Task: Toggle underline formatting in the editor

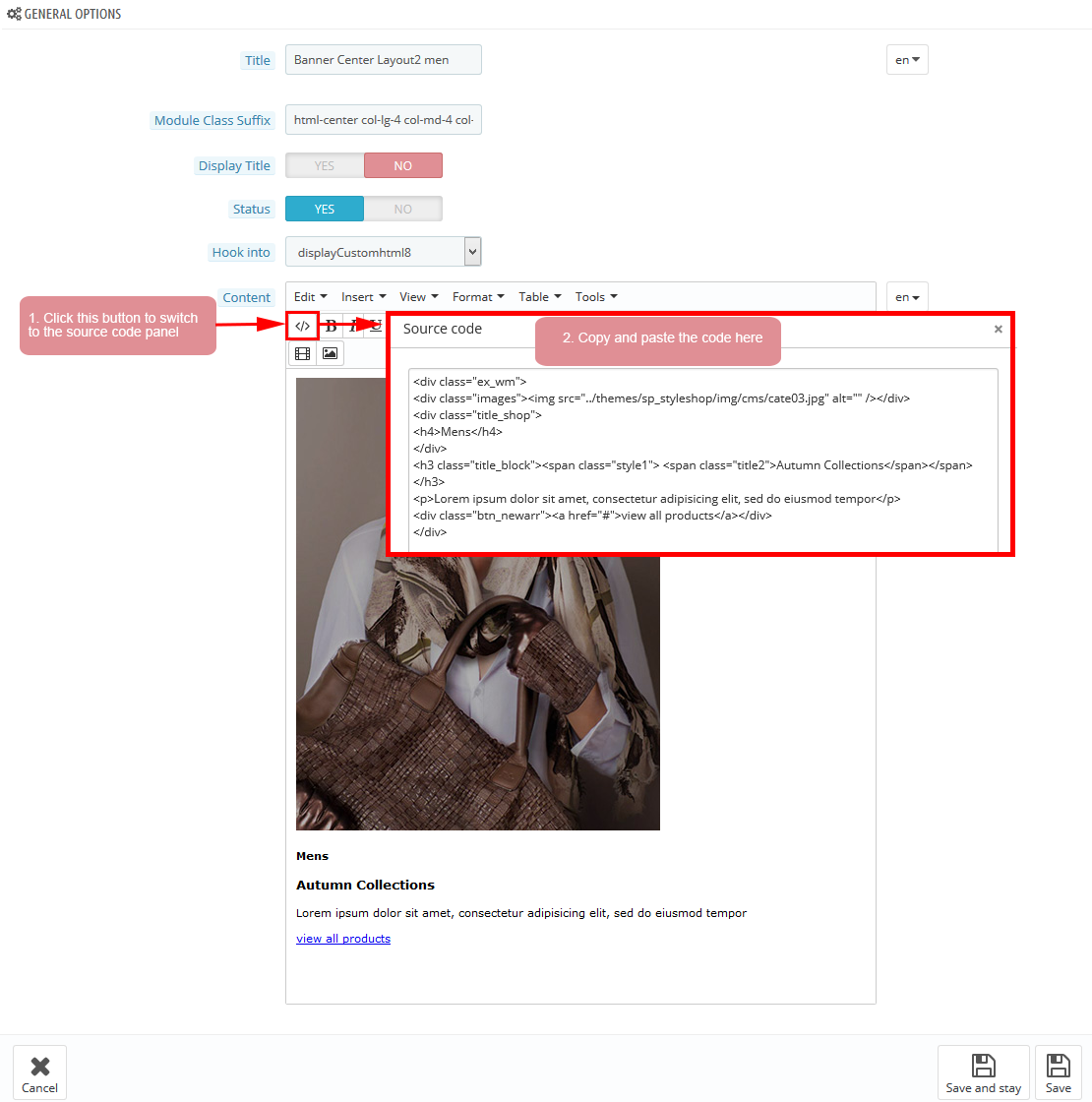Action: tap(376, 326)
